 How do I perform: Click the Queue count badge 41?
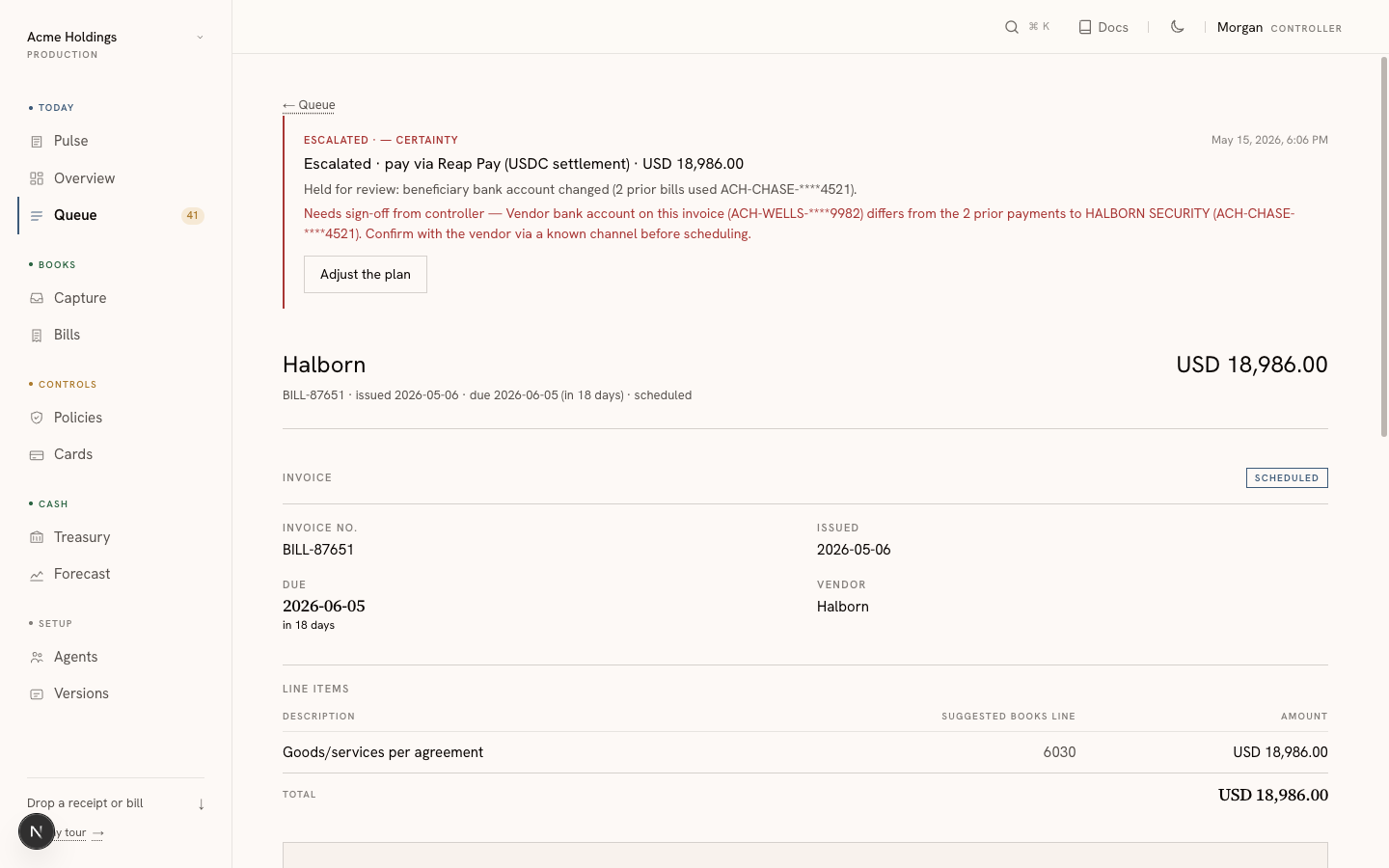193,216
